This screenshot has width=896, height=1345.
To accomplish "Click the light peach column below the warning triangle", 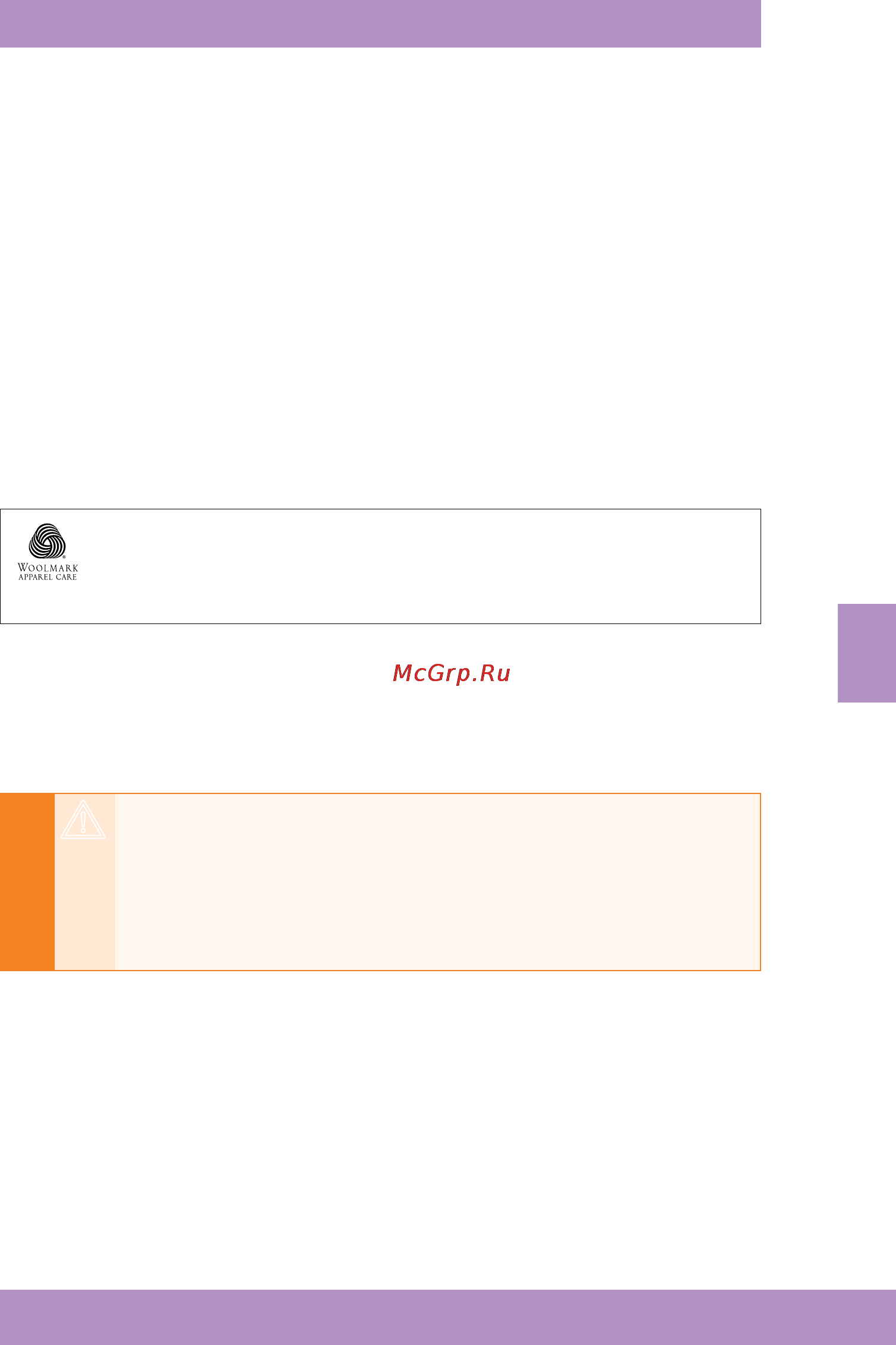I will [85, 903].
